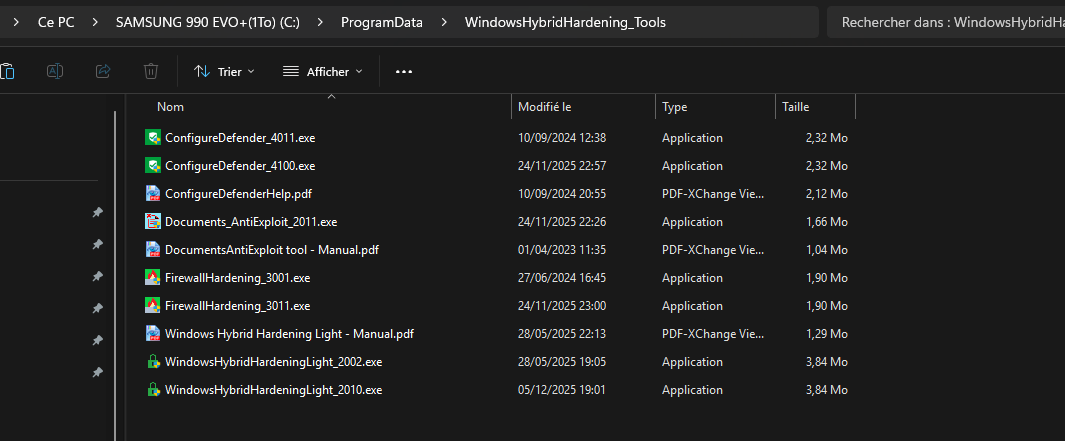Click the 2,12 Mo size cell
Viewport: 1065px width, 441px height.
(827, 194)
